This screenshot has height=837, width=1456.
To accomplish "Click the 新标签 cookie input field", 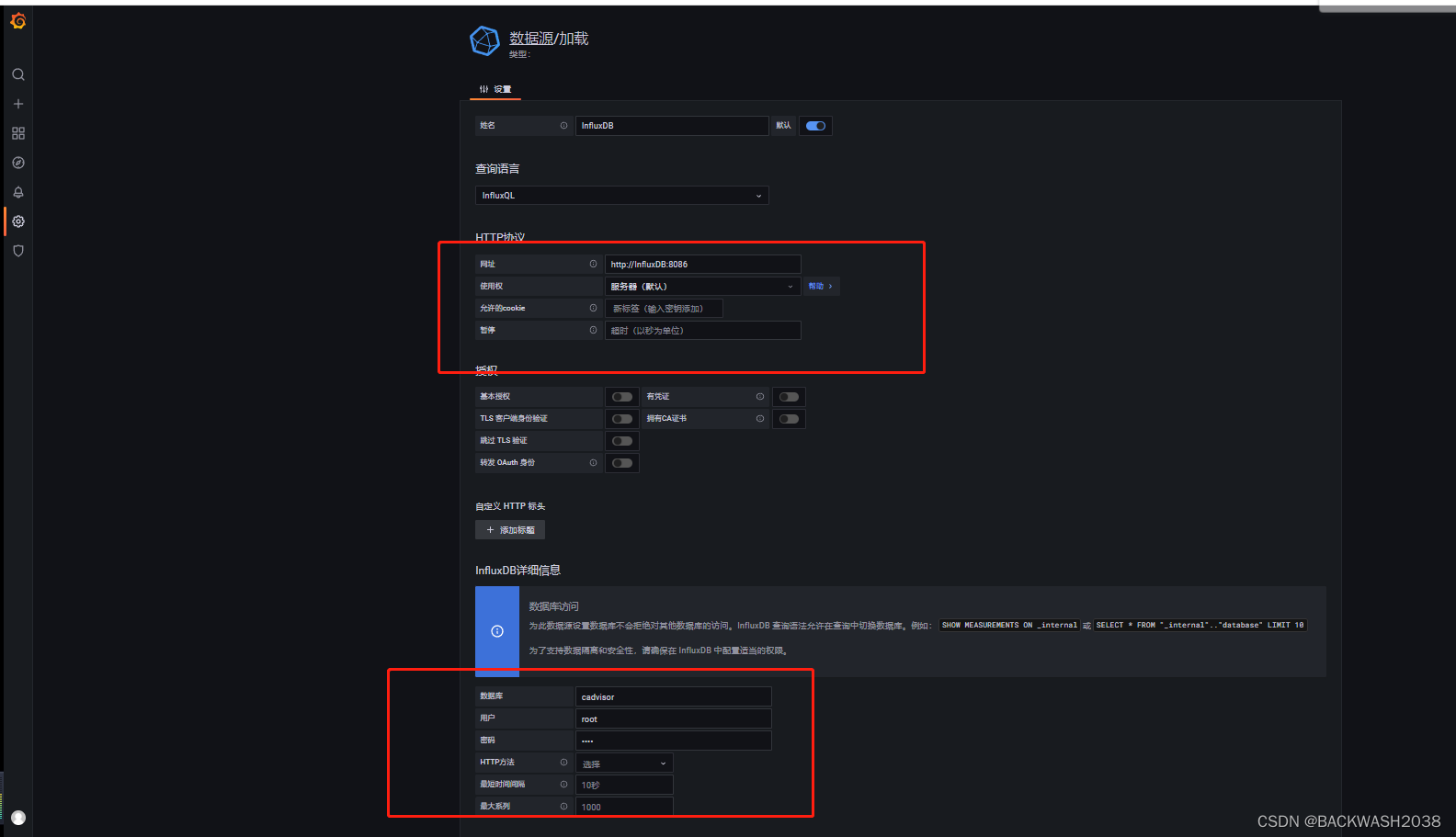I will [x=664, y=309].
